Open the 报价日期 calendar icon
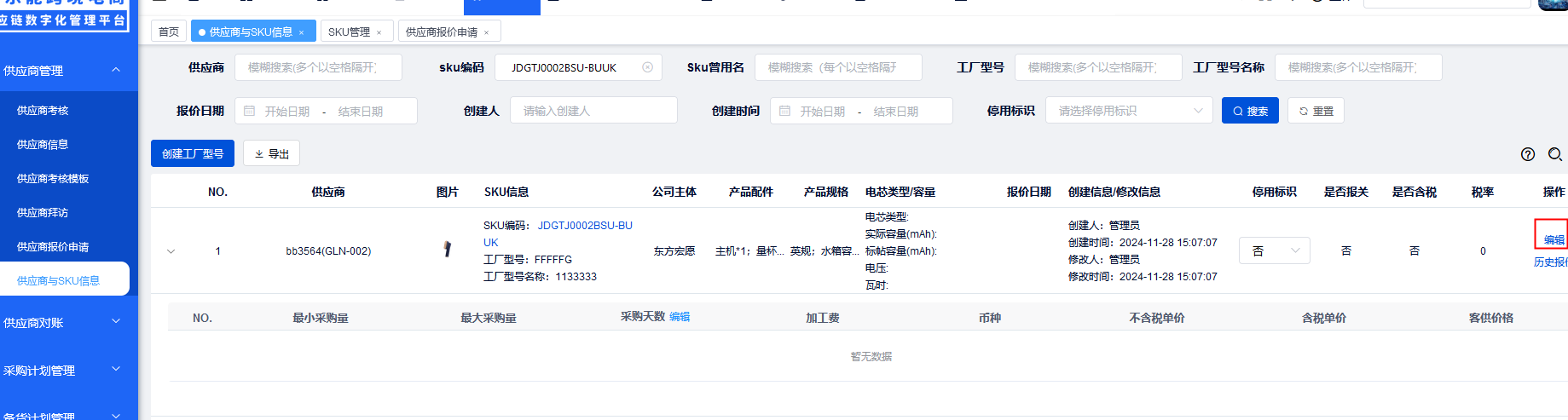The image size is (1568, 420). pos(249,111)
